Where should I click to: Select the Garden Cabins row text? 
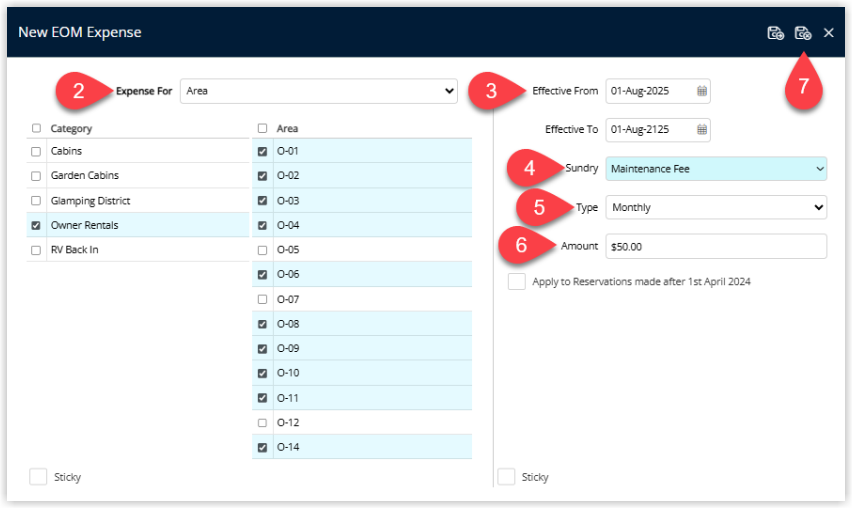click(x=85, y=175)
